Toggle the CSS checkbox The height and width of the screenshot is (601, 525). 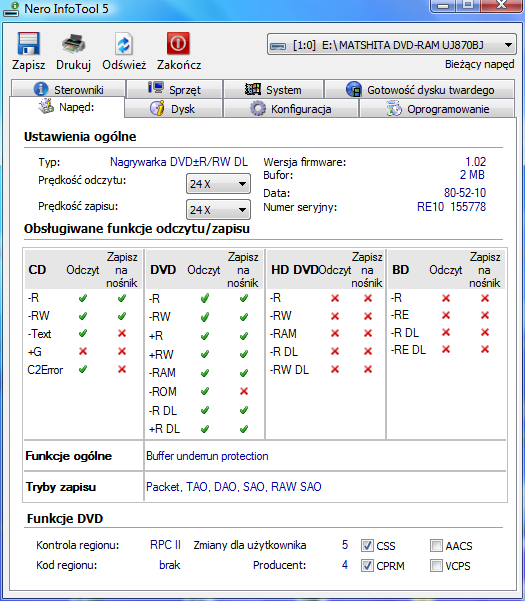click(x=367, y=545)
